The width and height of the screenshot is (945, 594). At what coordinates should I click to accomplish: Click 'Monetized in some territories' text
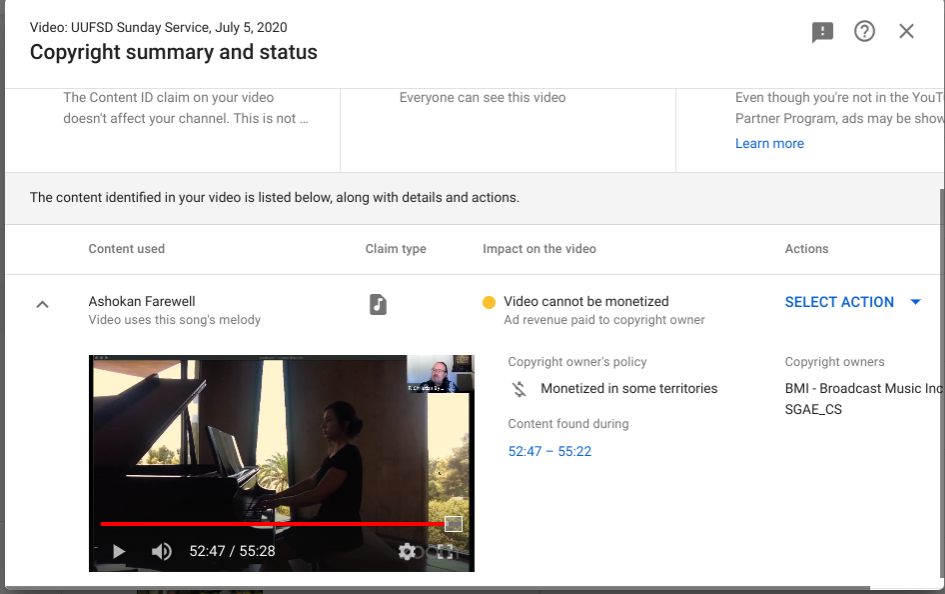click(629, 389)
